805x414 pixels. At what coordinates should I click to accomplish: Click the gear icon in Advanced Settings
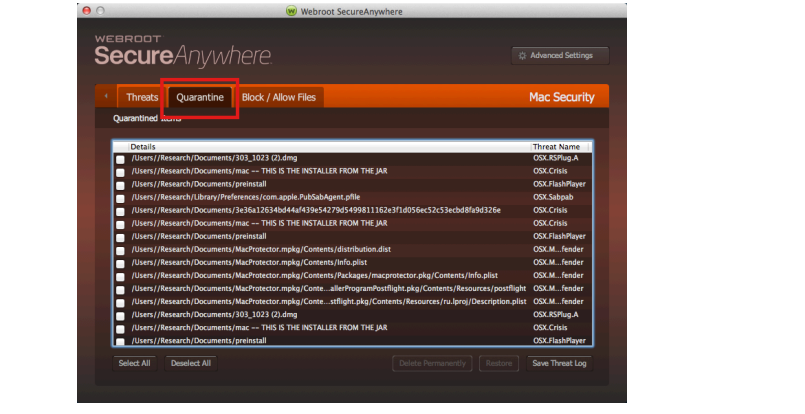(521, 56)
